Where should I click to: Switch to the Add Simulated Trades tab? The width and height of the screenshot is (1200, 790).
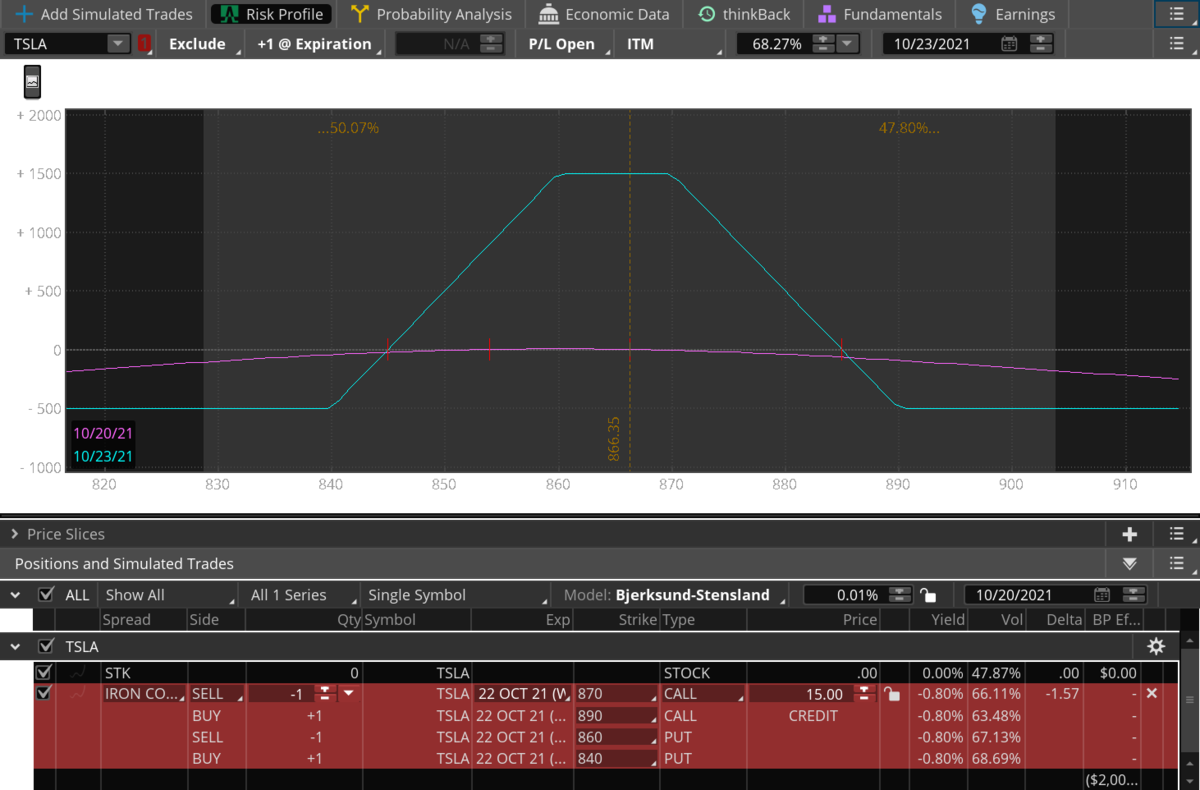point(103,15)
